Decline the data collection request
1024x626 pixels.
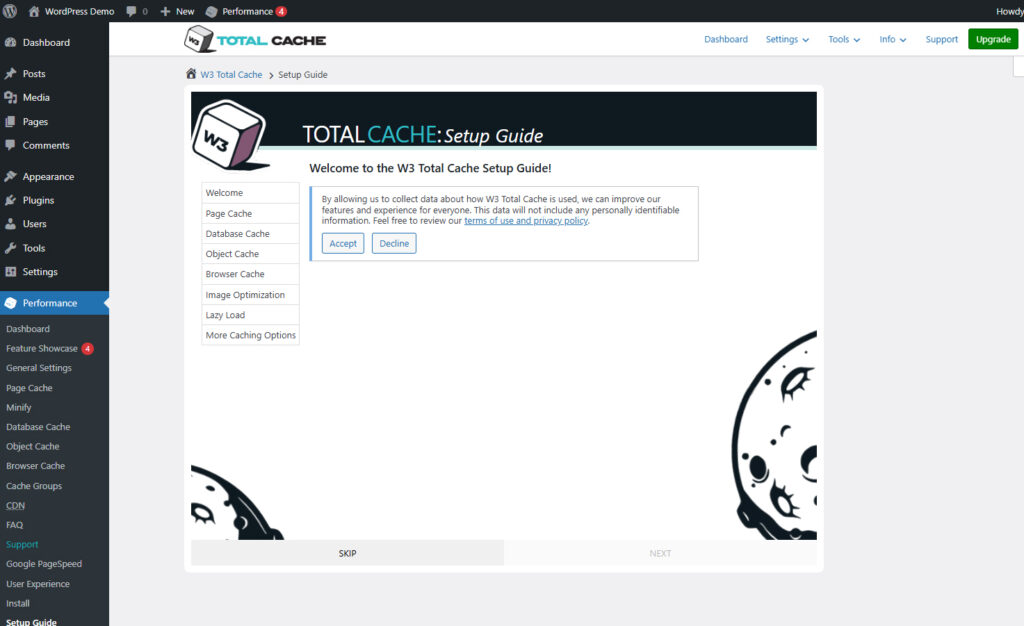(394, 243)
